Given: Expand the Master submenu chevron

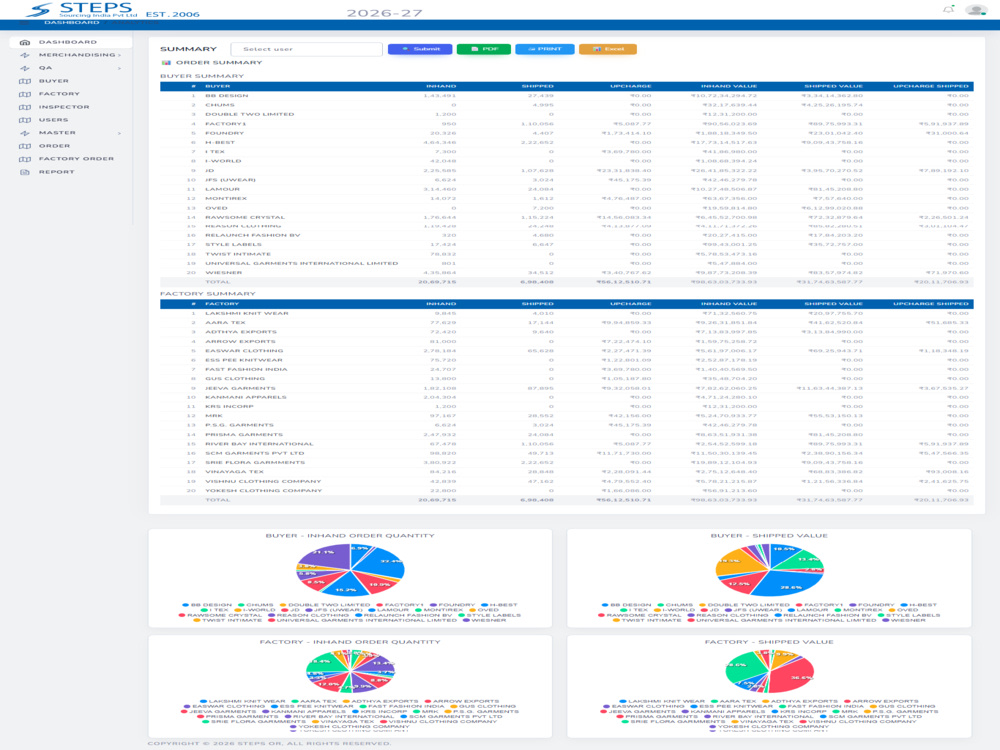Looking at the screenshot, I should pos(119,133).
